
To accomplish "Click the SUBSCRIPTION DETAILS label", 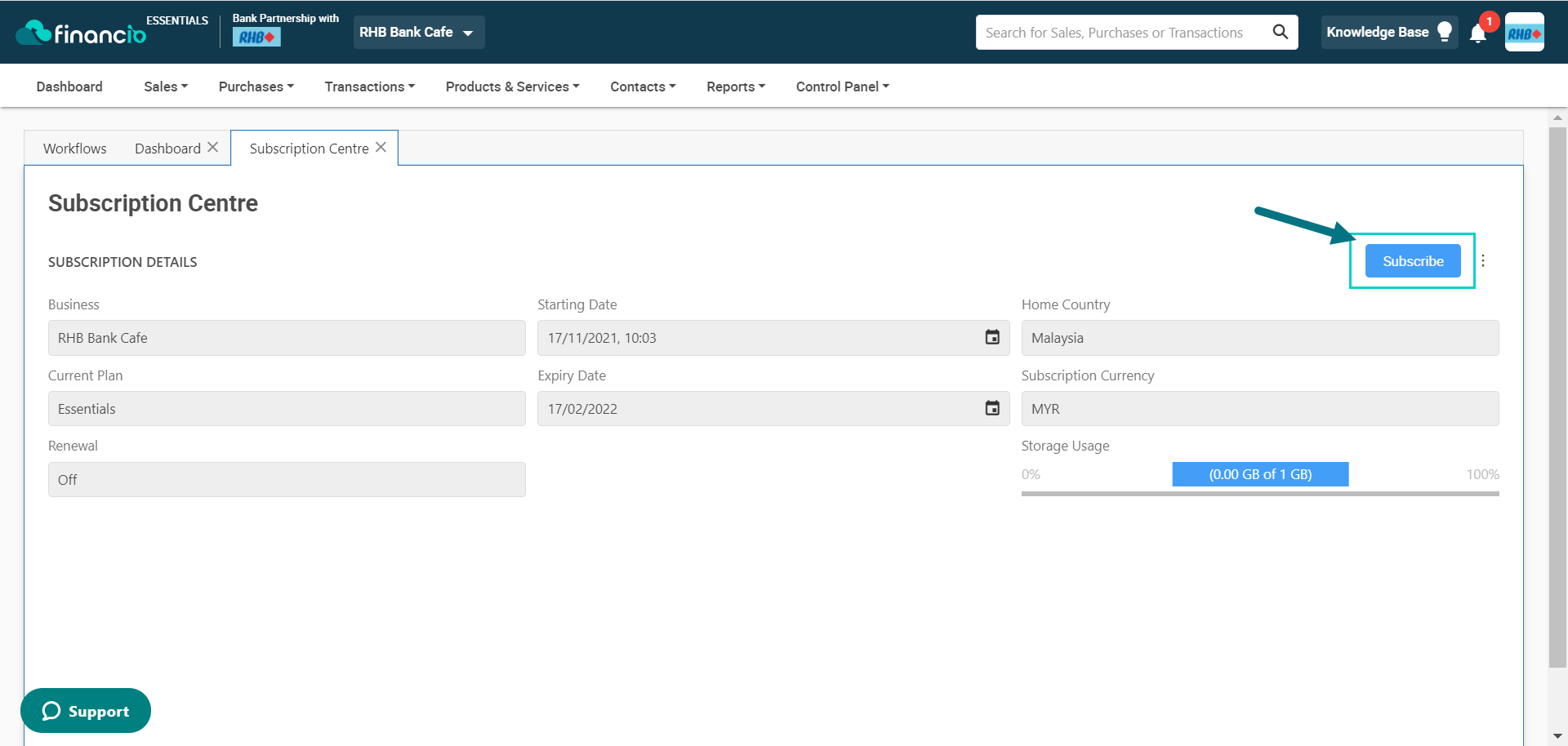I will coord(122,262).
